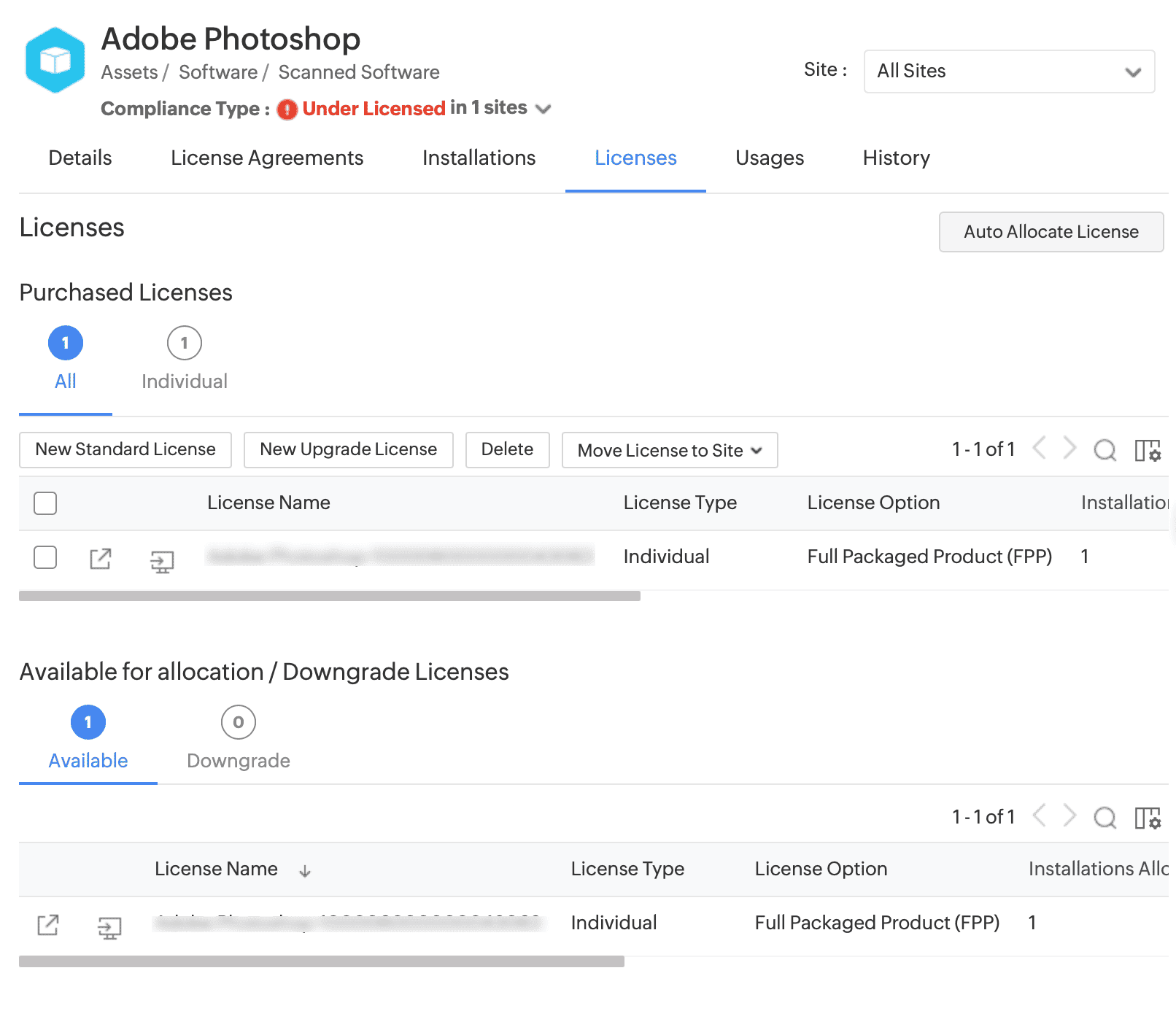Click Purchased Licenses horizontal scrollbar
1176x1011 pixels.
pyautogui.click(x=329, y=596)
